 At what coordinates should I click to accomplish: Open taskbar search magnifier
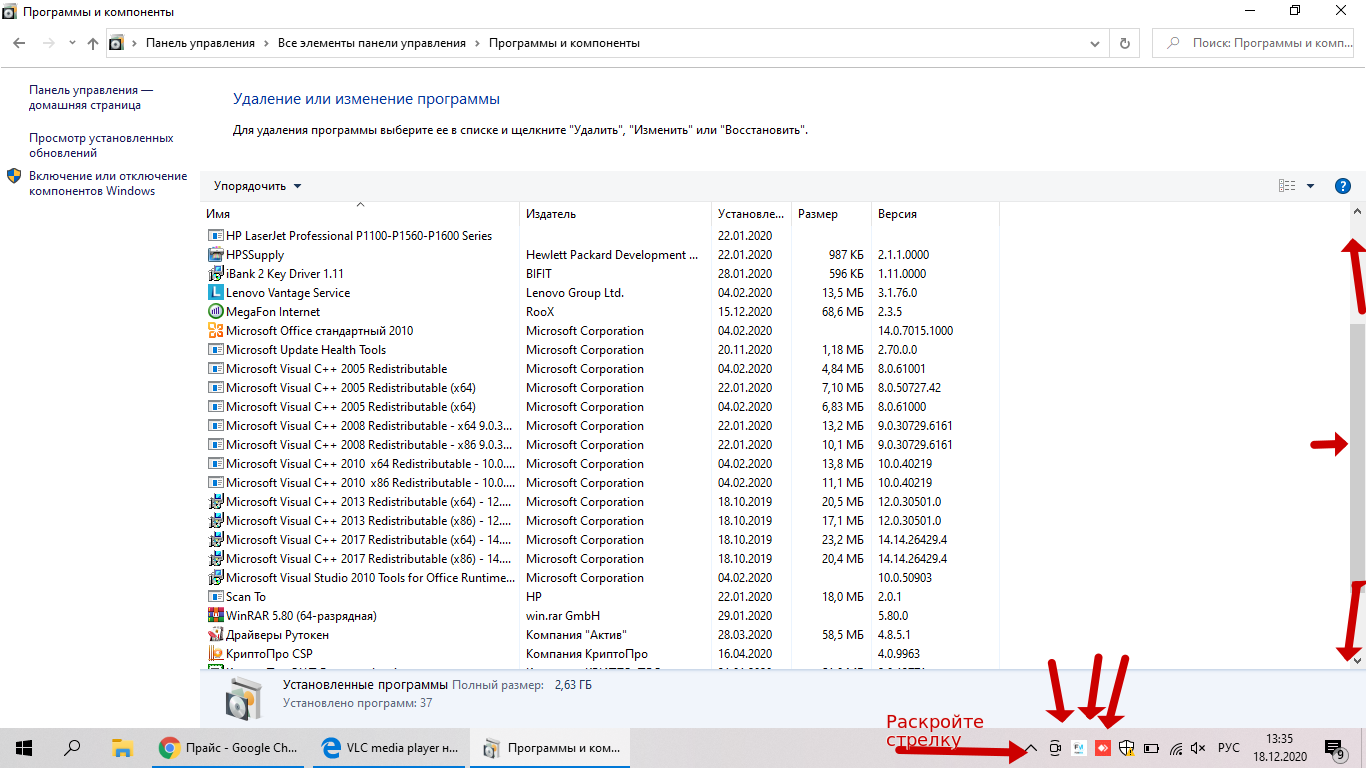[72, 748]
